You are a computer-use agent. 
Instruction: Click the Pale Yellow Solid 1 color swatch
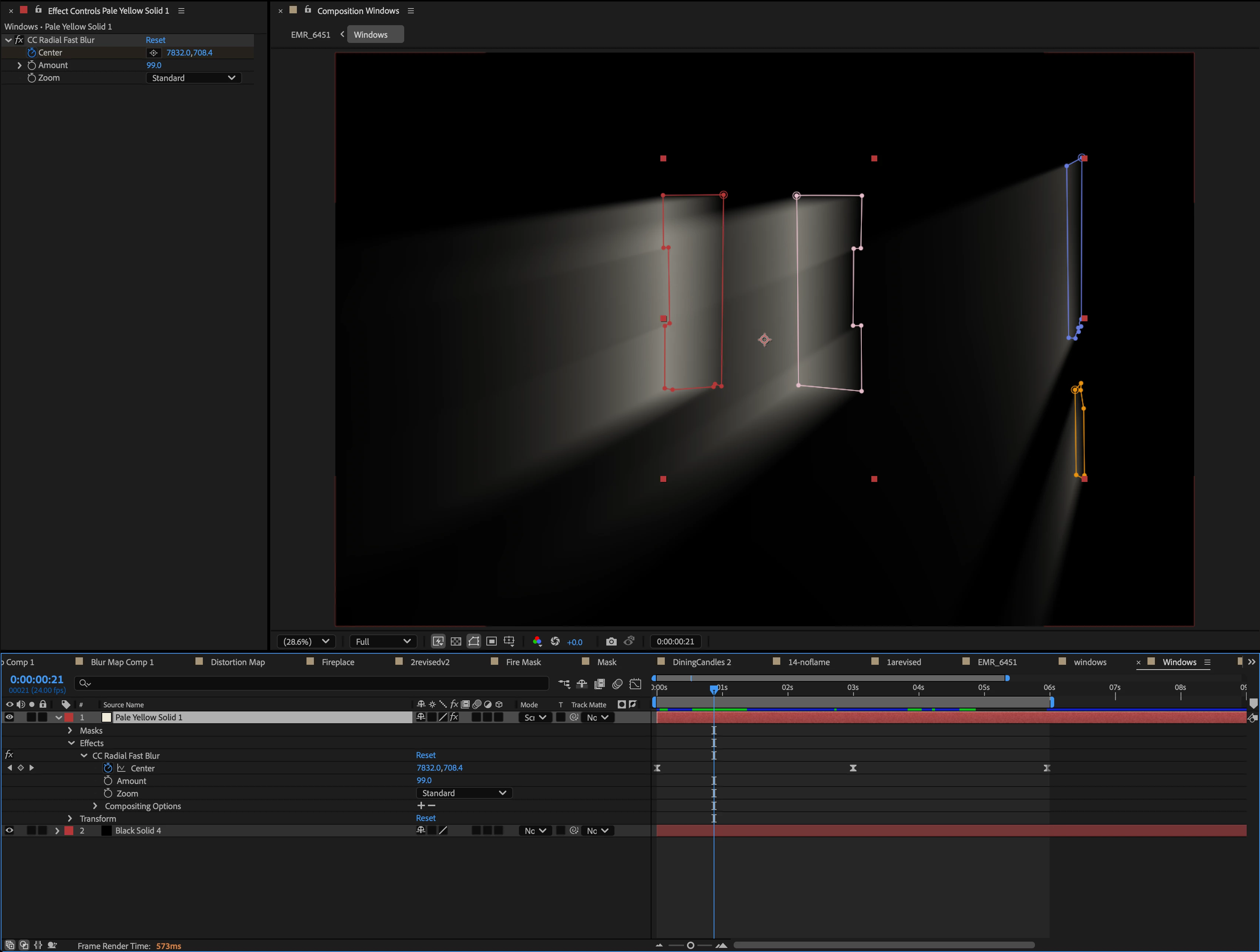point(107,717)
